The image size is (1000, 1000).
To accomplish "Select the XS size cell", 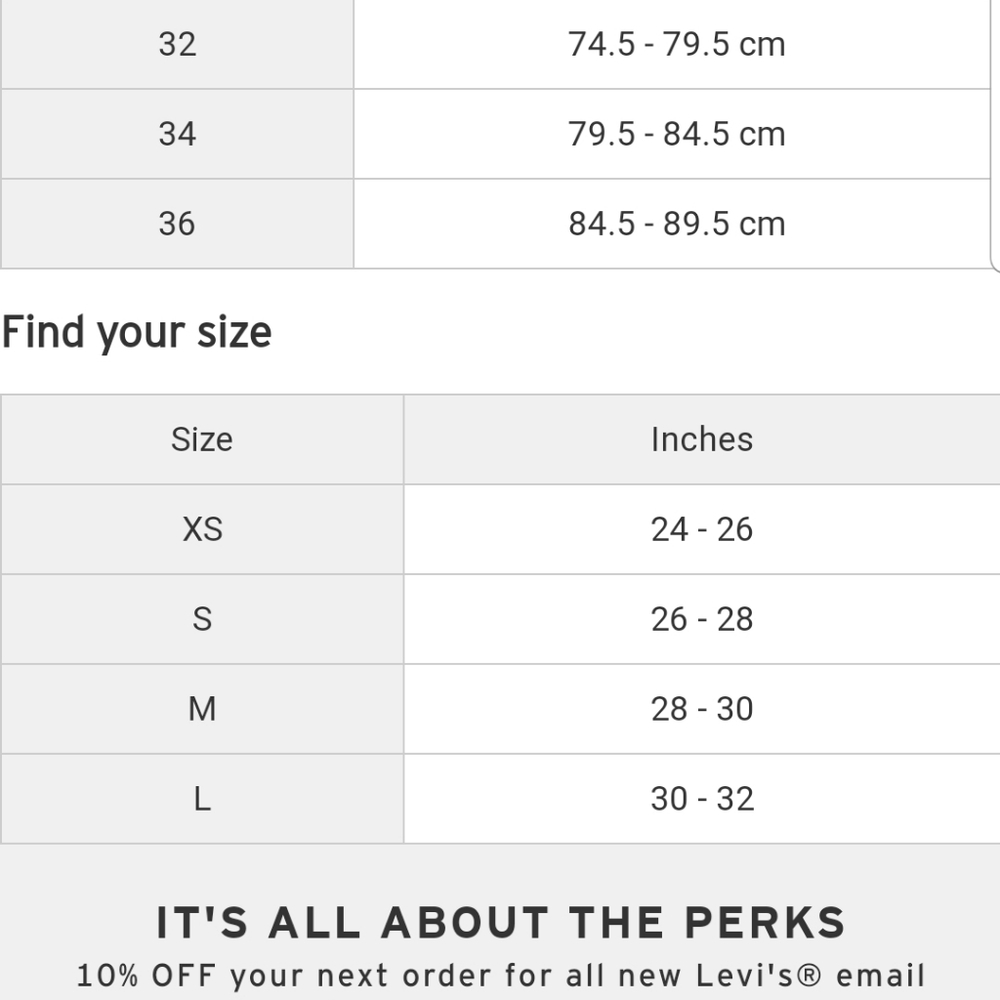I will [202, 529].
